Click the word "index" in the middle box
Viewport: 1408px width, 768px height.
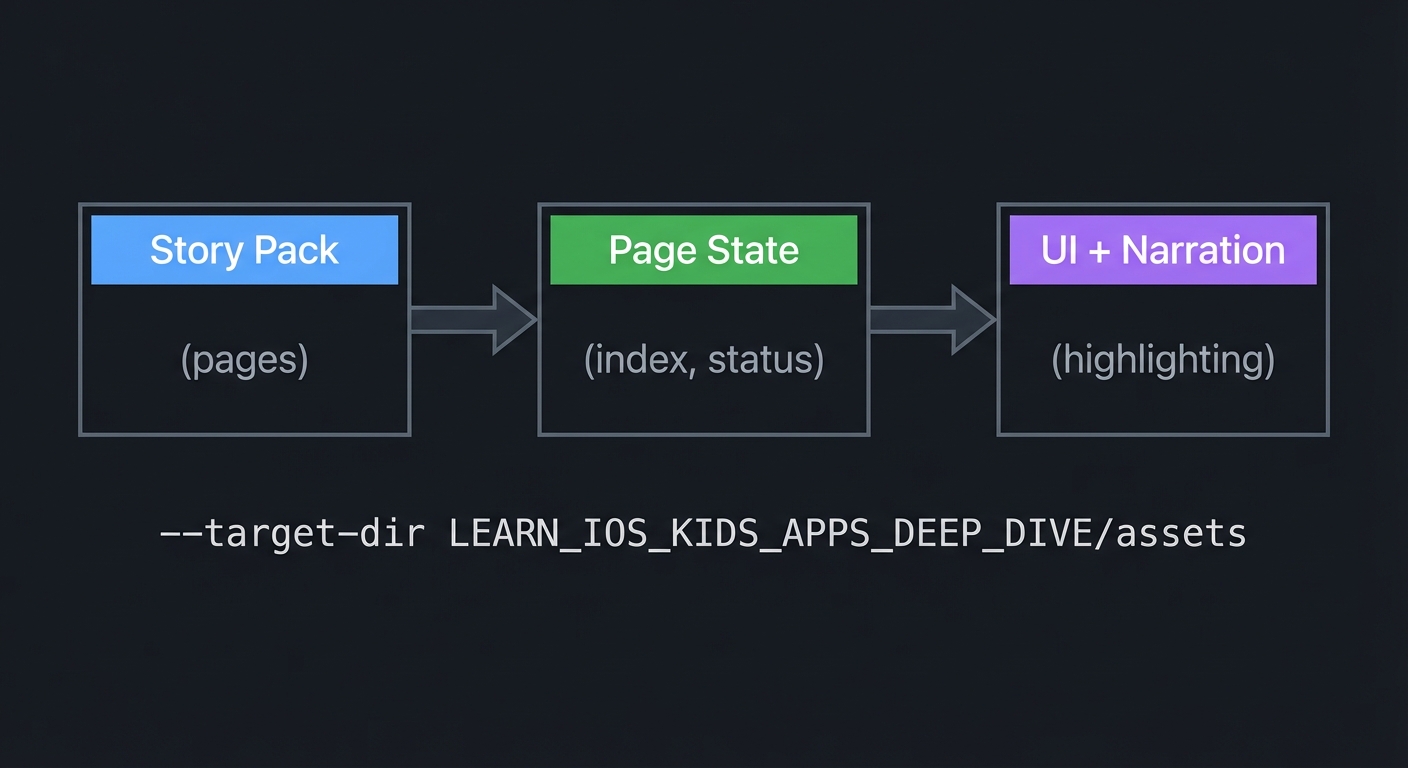pos(643,359)
